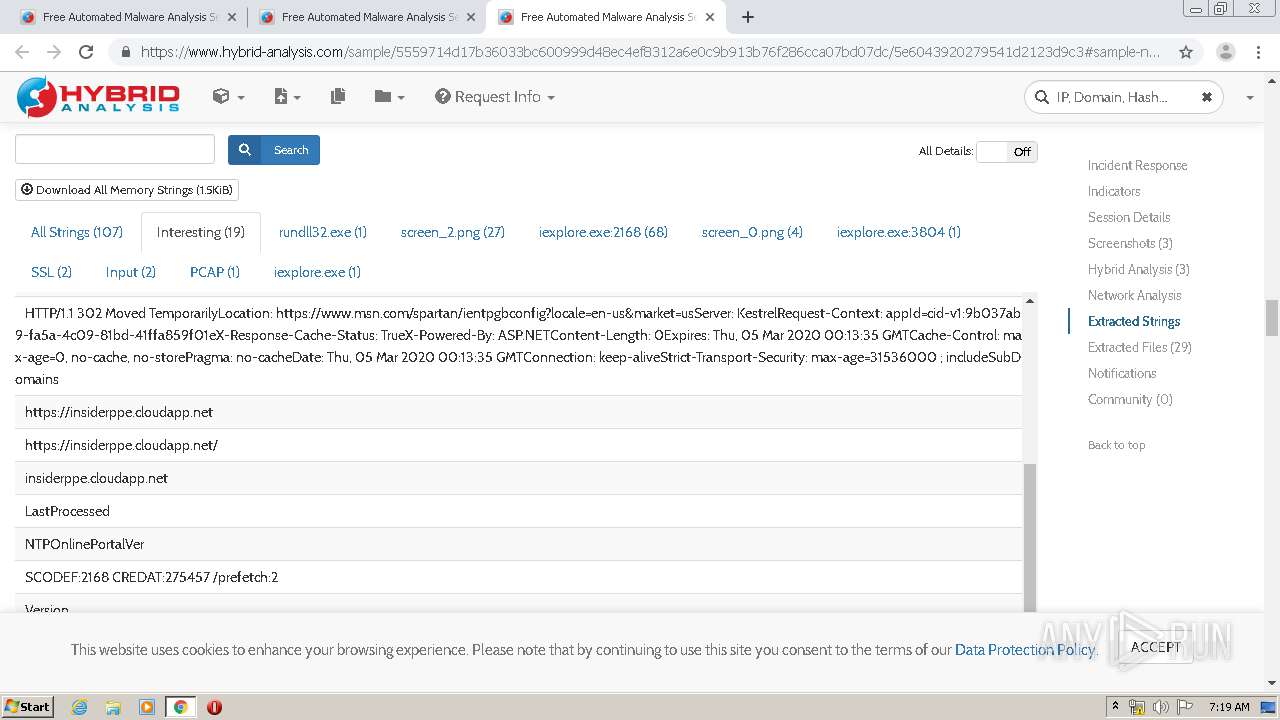This screenshot has height=720, width=1280.
Task: Click the volume speaker tray icon
Action: click(1161, 707)
